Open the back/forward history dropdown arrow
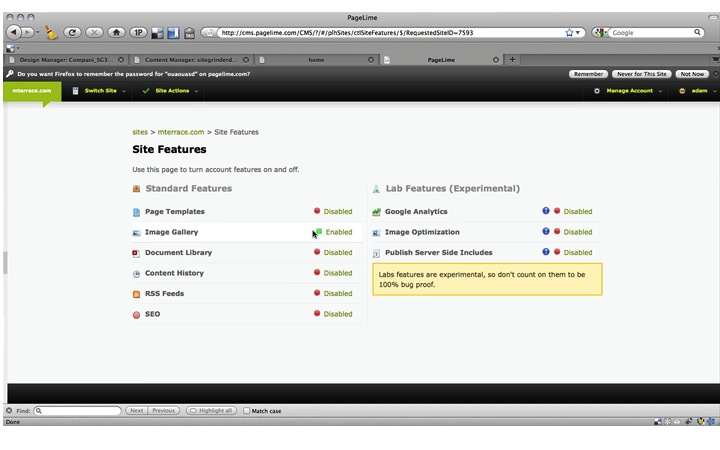The height and width of the screenshot is (450, 720). [x=38, y=32]
